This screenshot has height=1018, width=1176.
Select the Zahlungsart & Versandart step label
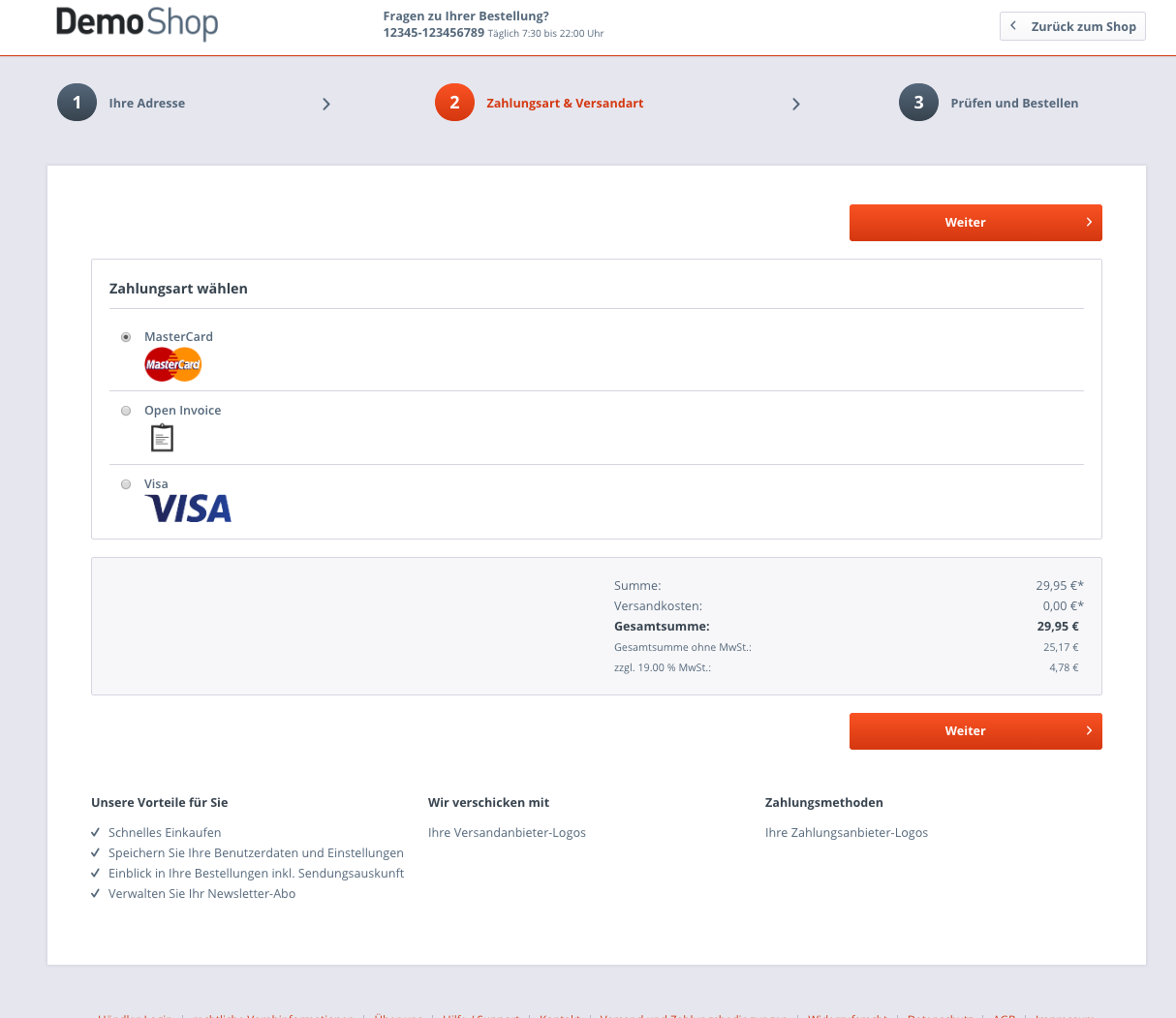(565, 104)
